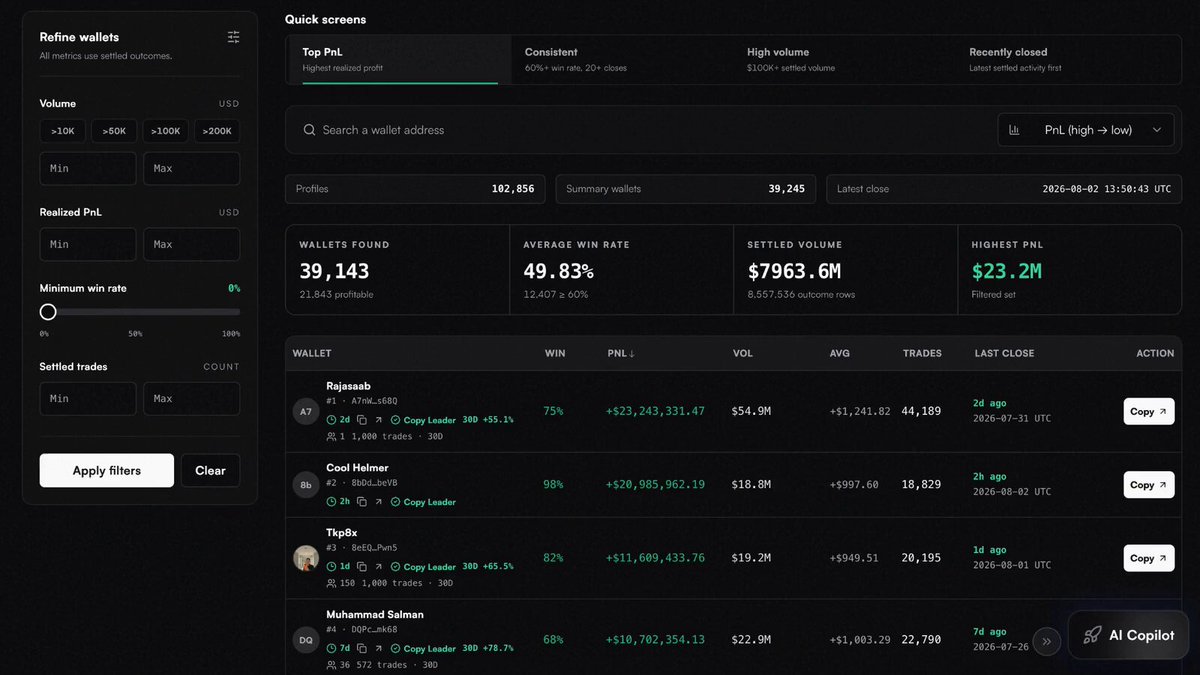Open Rajasaab's wallet via the arrow icon

[378, 420]
